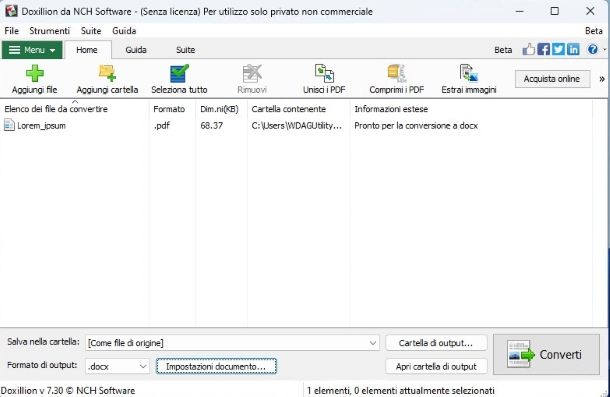
Task: Click the 68.37 size value
Action: coord(212,125)
